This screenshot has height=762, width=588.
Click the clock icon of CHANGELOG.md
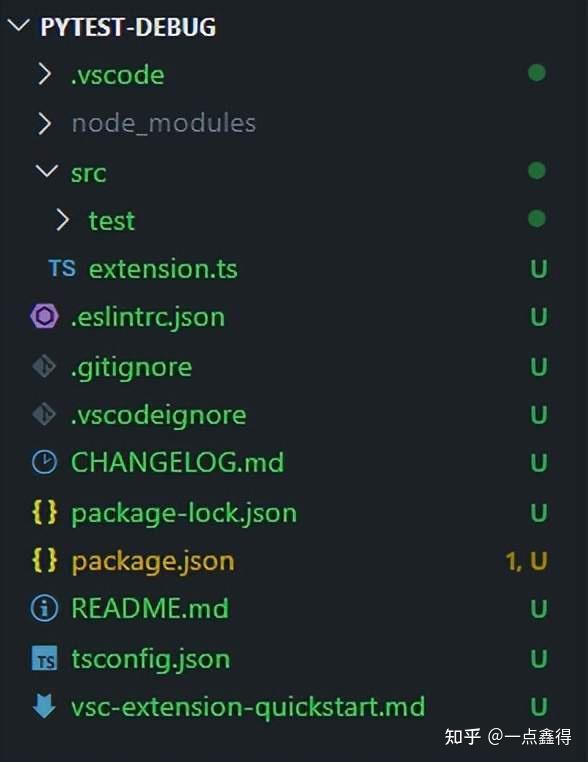click(44, 462)
